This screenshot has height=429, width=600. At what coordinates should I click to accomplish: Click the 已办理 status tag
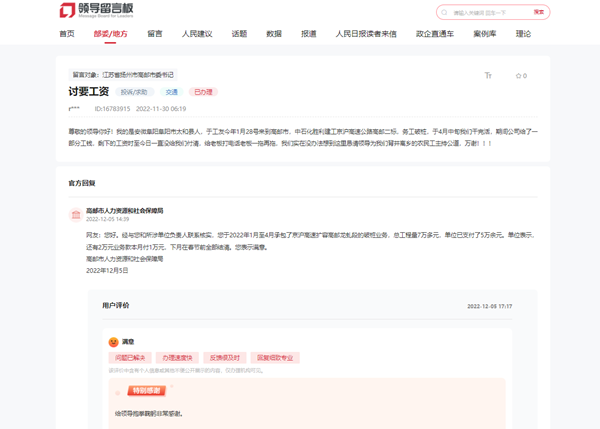click(x=203, y=92)
